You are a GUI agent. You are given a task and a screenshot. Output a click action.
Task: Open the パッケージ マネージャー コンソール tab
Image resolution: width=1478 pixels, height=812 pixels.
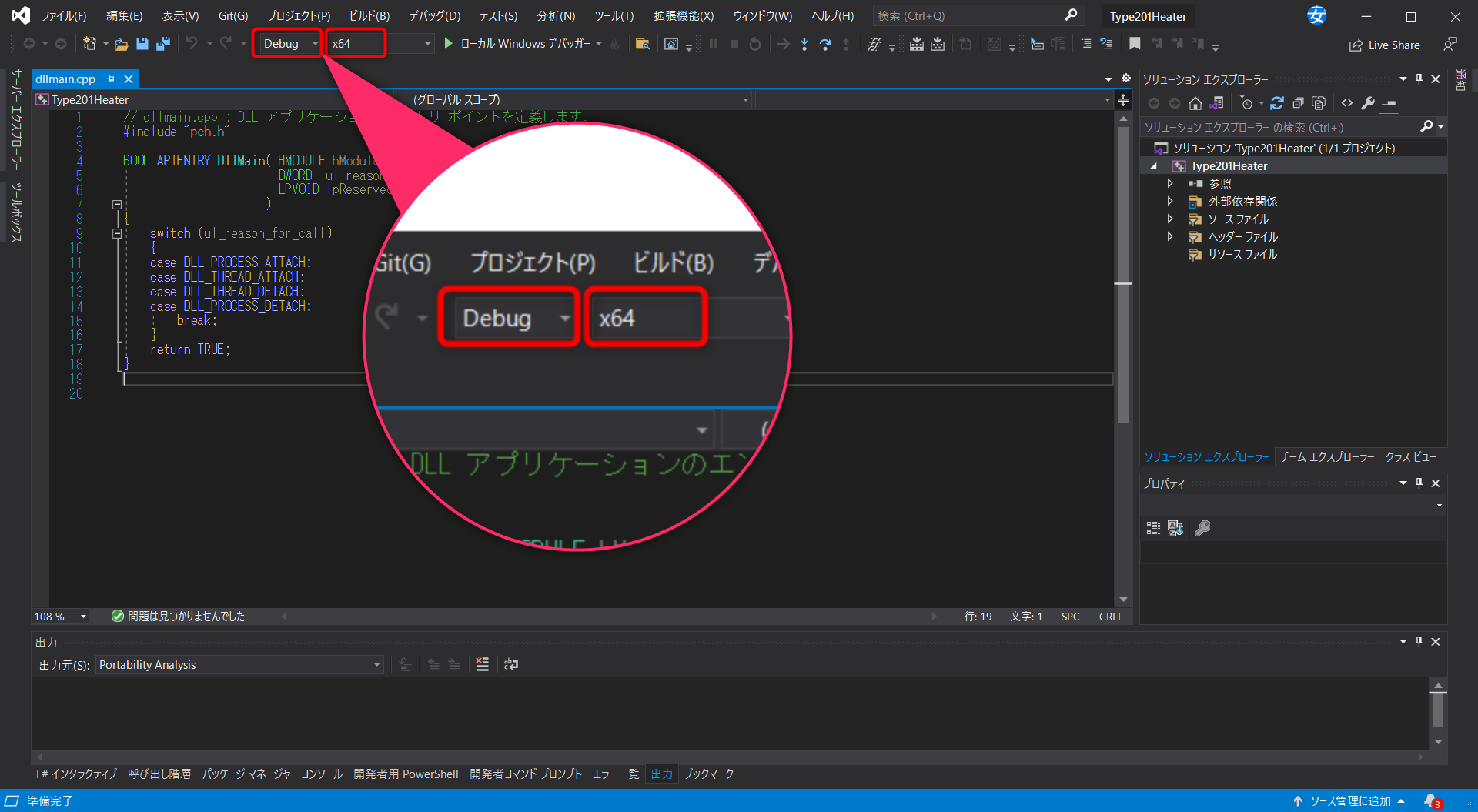coord(273,774)
